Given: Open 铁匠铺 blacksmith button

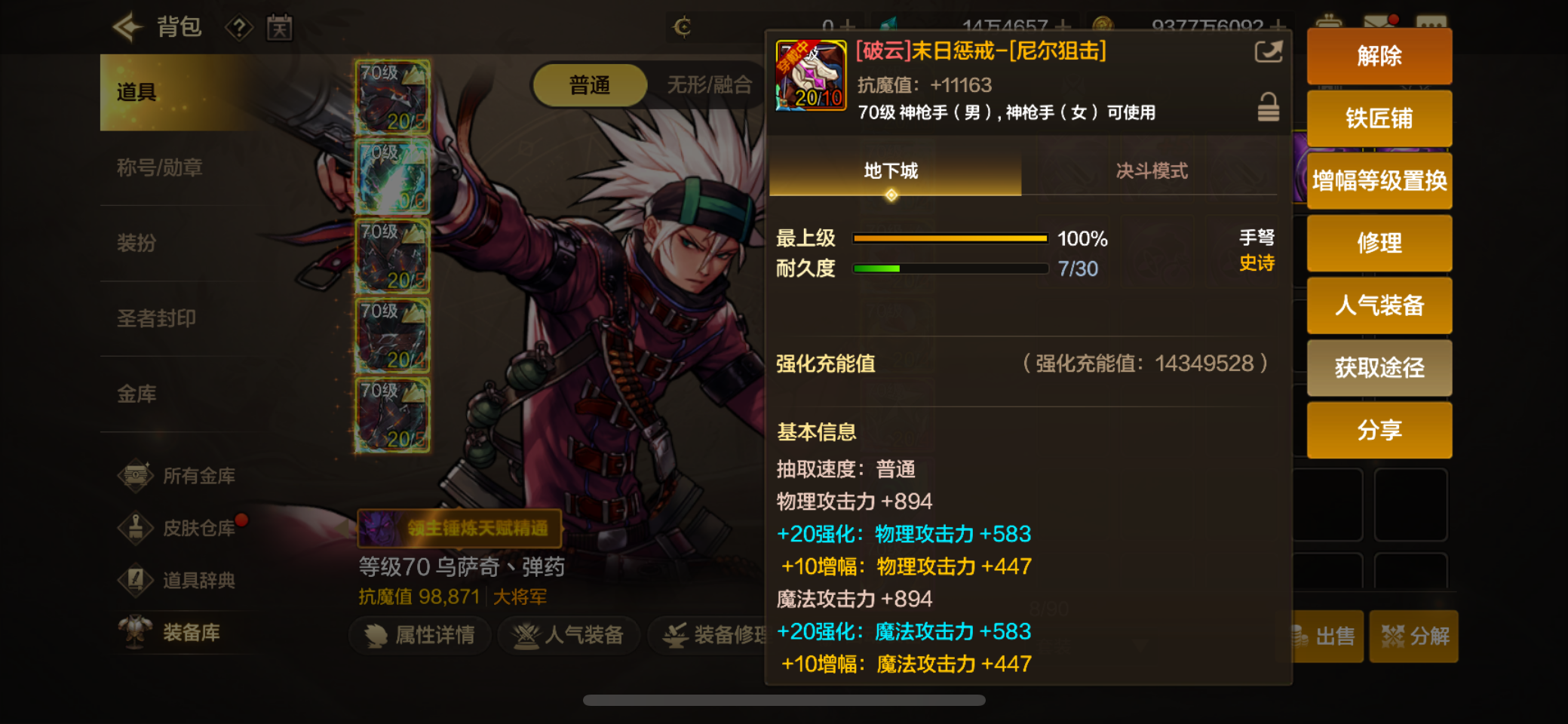Looking at the screenshot, I should coord(1379,118).
